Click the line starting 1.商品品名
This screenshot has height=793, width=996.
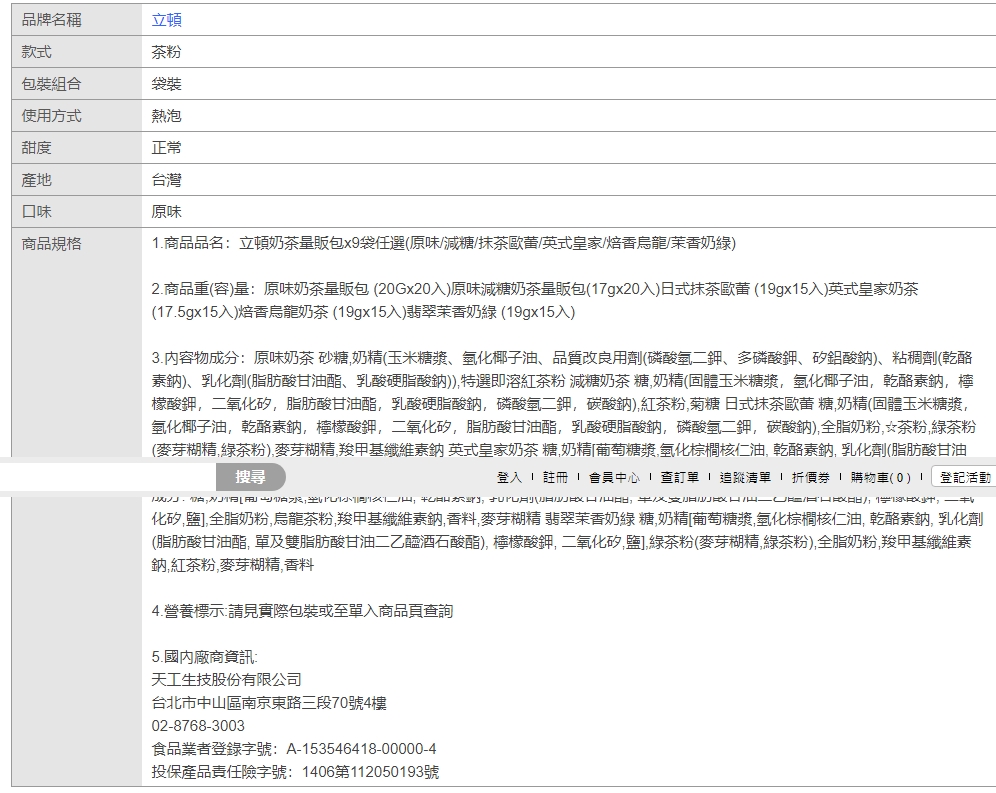443,243
